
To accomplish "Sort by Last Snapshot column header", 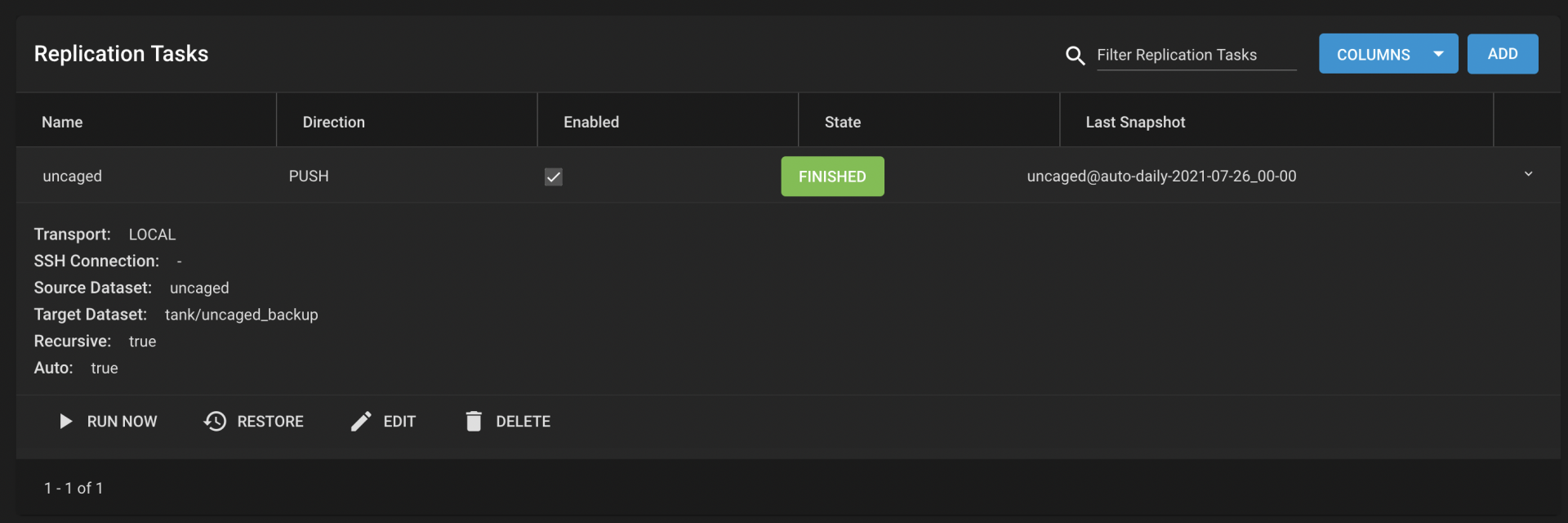I will tap(1135, 122).
